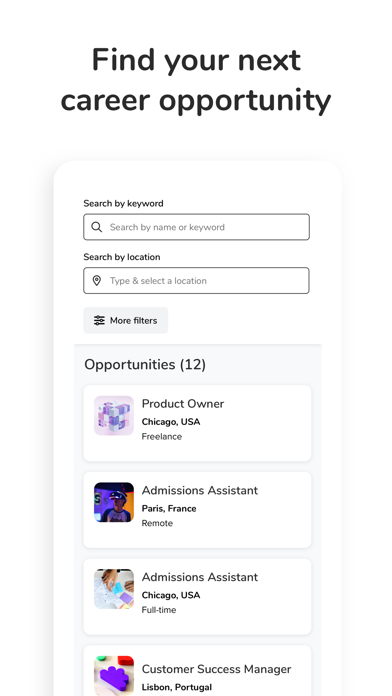Click the Opportunities (12) heading
The height and width of the screenshot is (696, 392).
(x=145, y=364)
